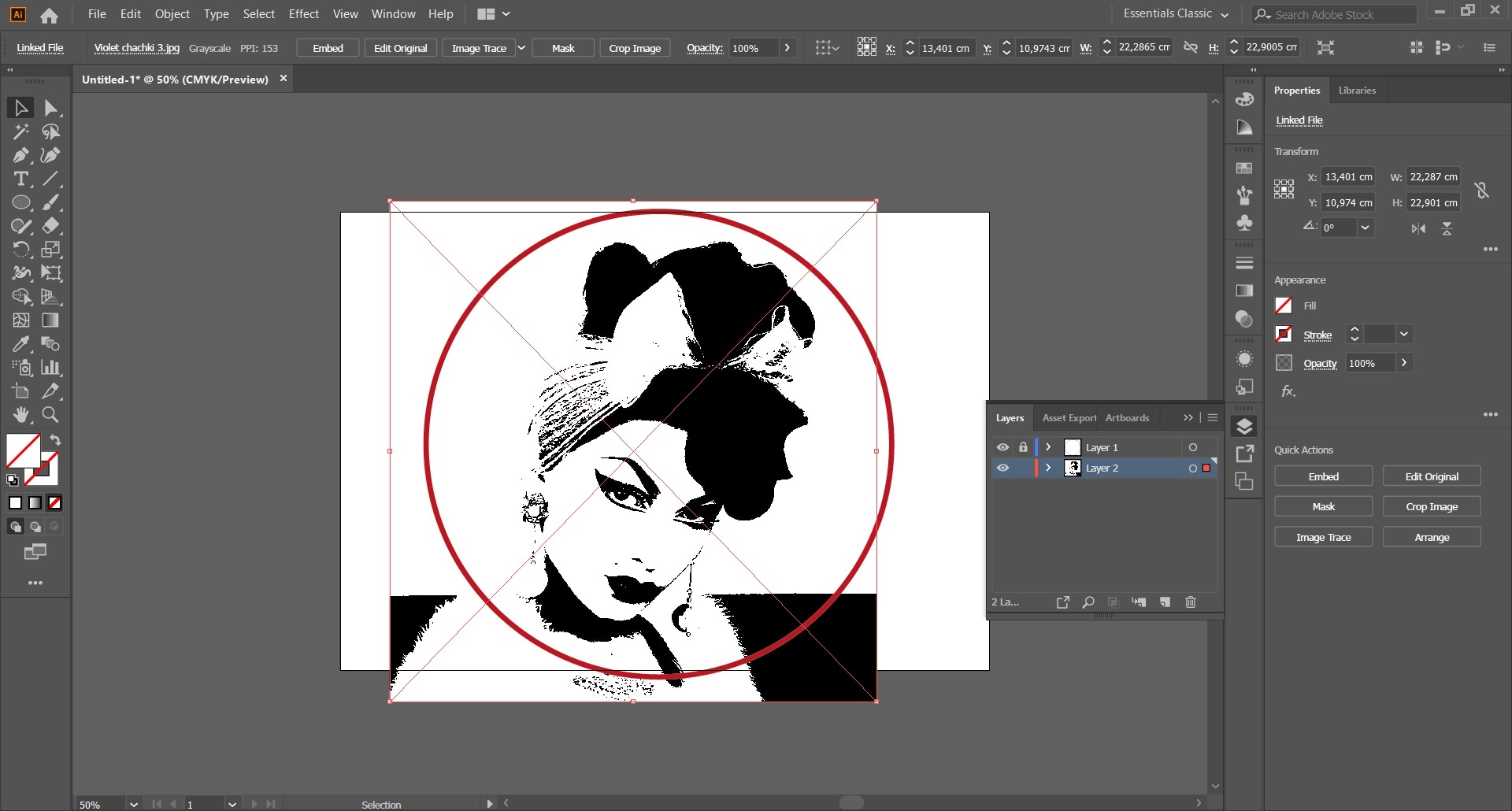Click Embed button in control bar
The width and height of the screenshot is (1512, 811).
point(328,48)
